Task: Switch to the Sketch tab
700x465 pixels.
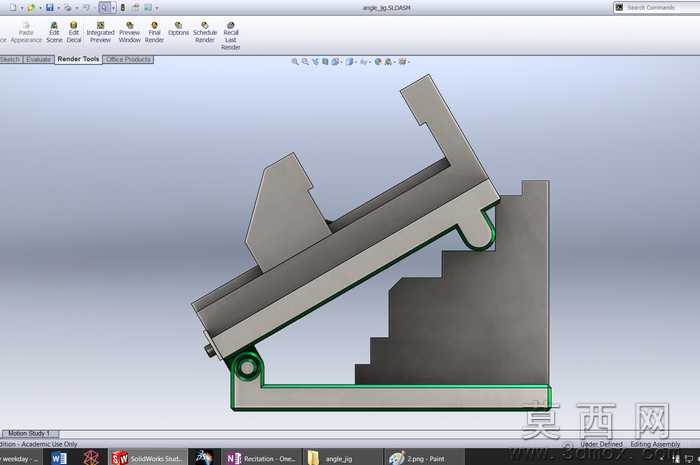Action: (10, 59)
